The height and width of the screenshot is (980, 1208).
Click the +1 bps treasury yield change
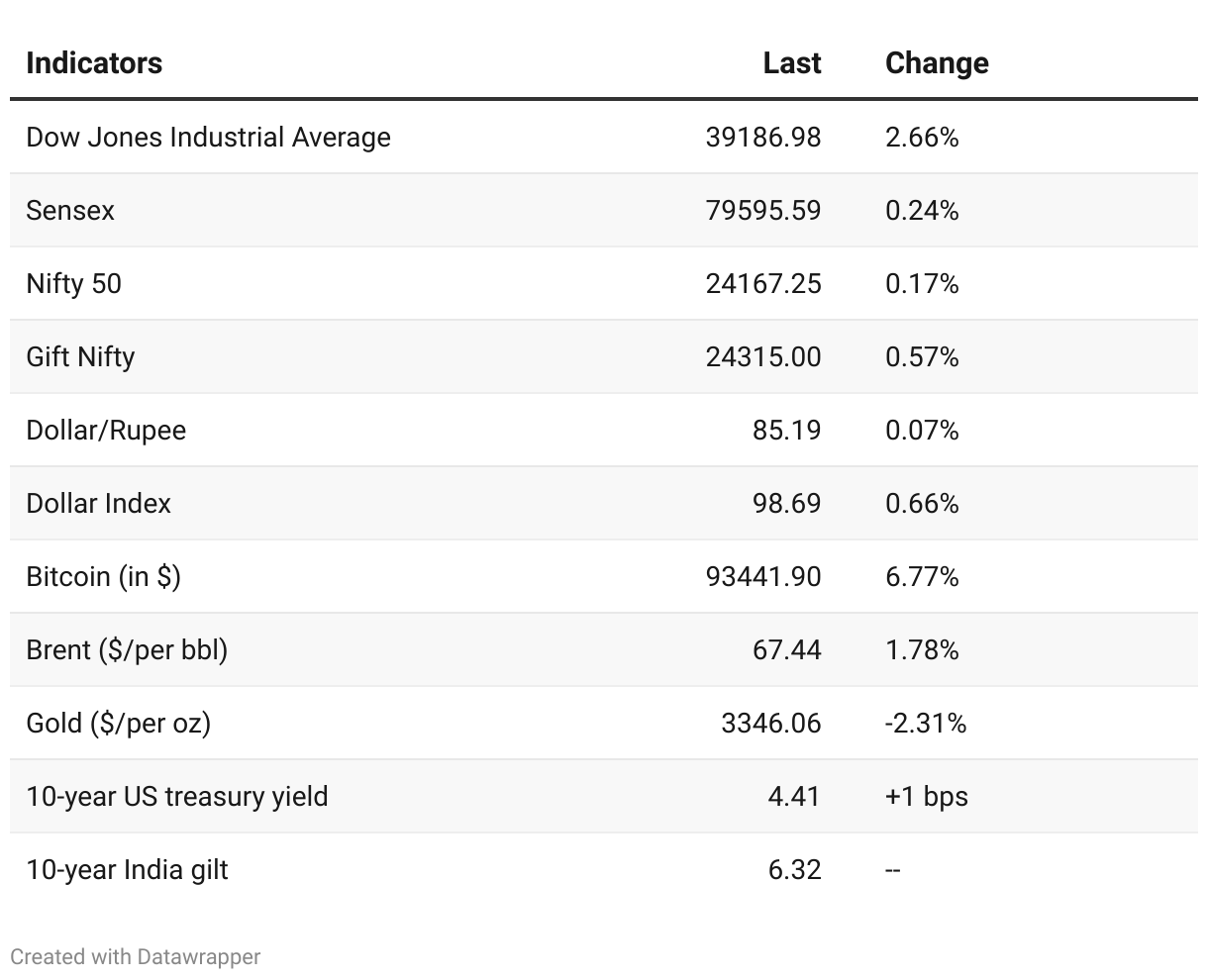click(927, 796)
